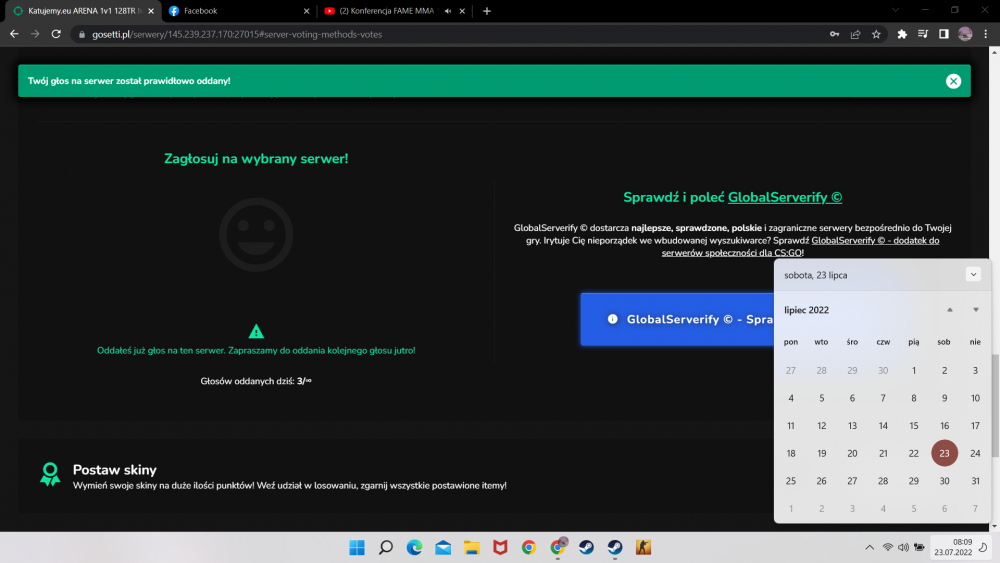The image size is (1000, 563).
Task: Bookmark this page with the star
Action: (x=876, y=34)
